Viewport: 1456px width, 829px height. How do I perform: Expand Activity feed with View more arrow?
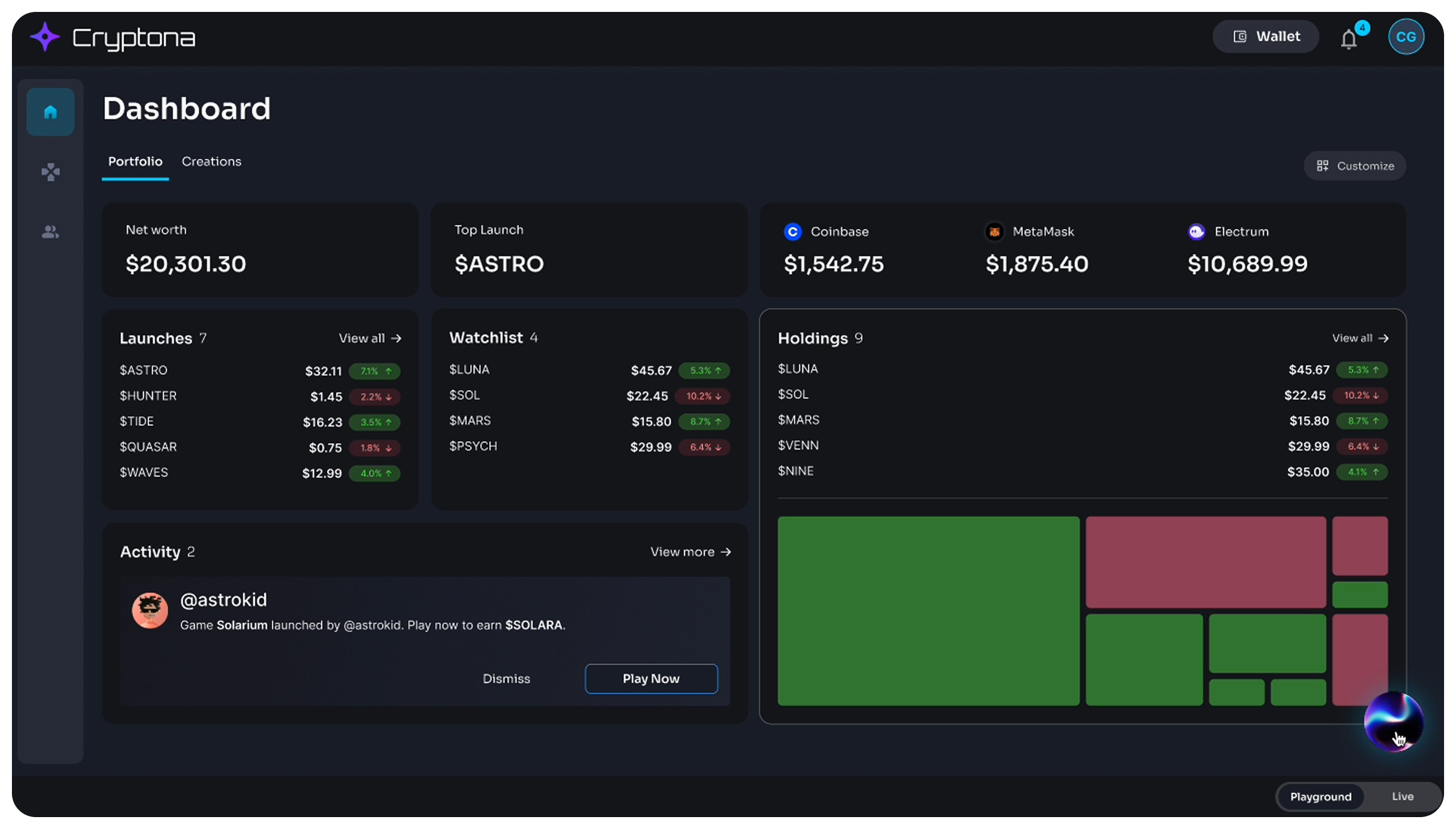click(690, 552)
